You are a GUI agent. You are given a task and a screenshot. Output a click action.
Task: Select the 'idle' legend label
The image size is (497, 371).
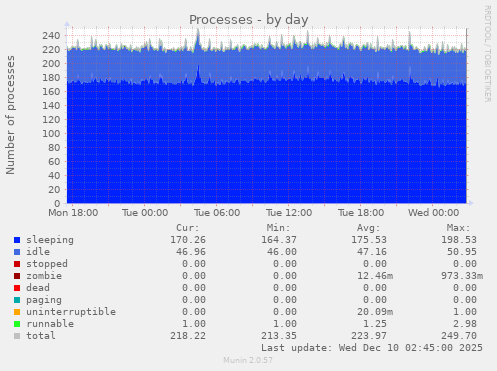(x=38, y=252)
